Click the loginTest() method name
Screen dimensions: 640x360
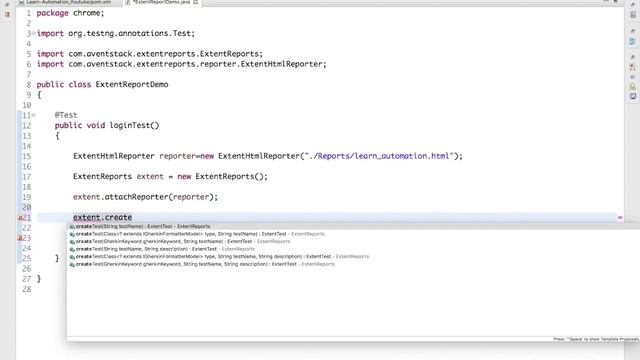pos(134,125)
